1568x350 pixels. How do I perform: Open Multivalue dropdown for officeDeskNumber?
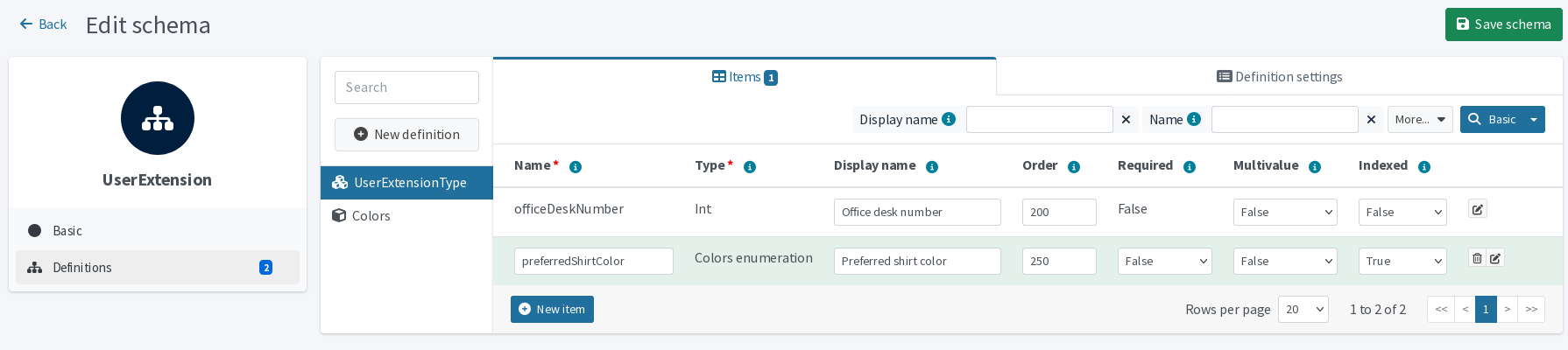click(x=1285, y=212)
